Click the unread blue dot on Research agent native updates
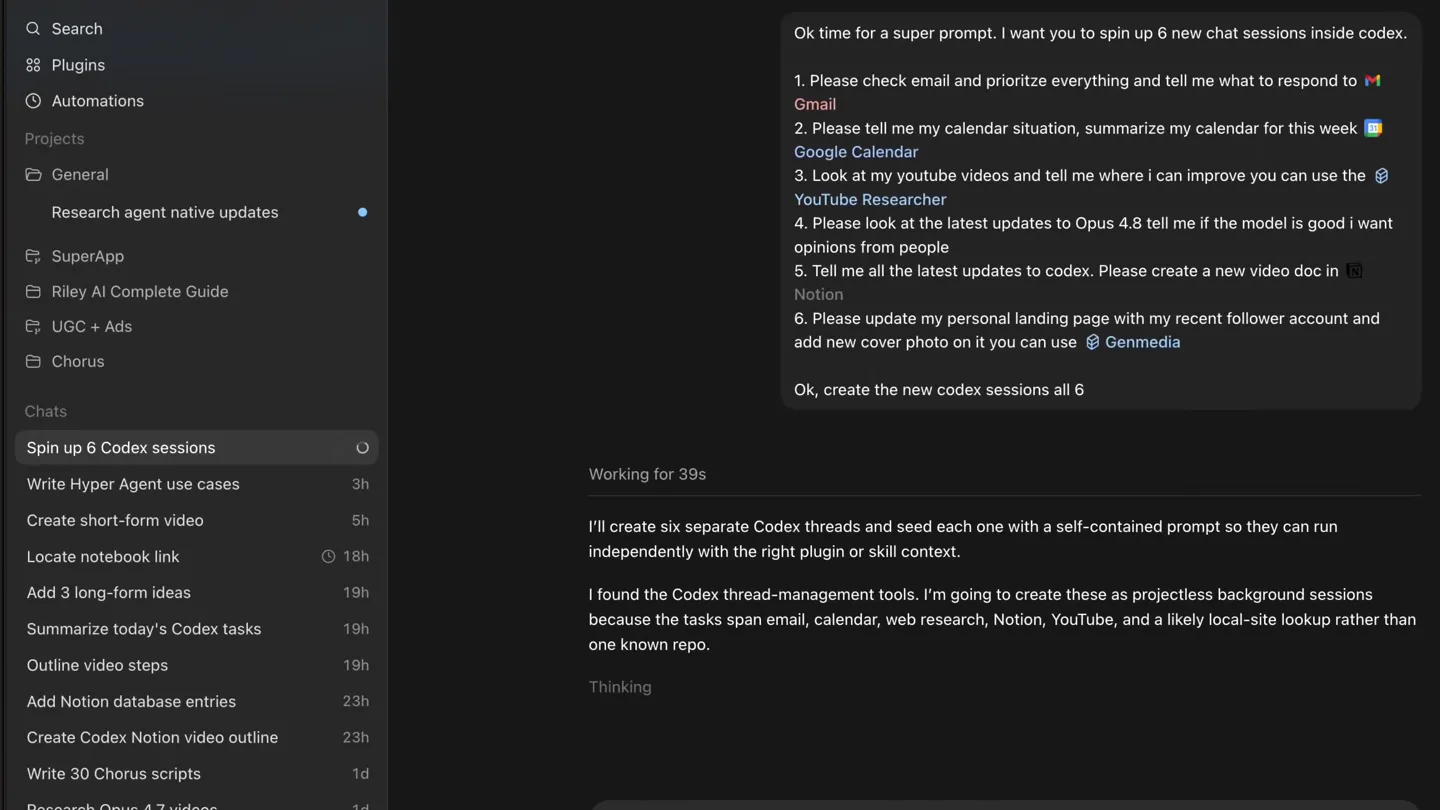 coord(362,212)
